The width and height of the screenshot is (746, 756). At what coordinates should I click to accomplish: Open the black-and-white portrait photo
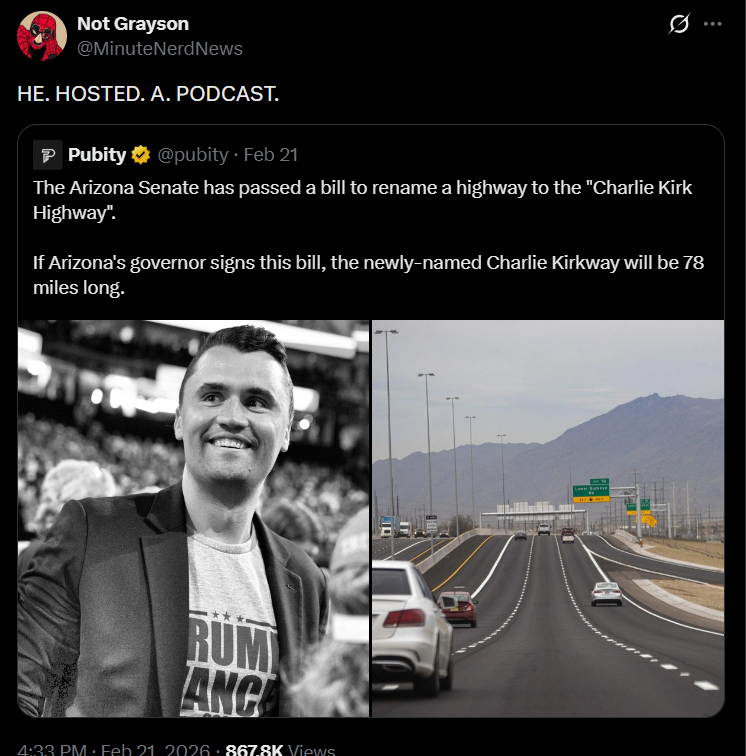click(193, 518)
